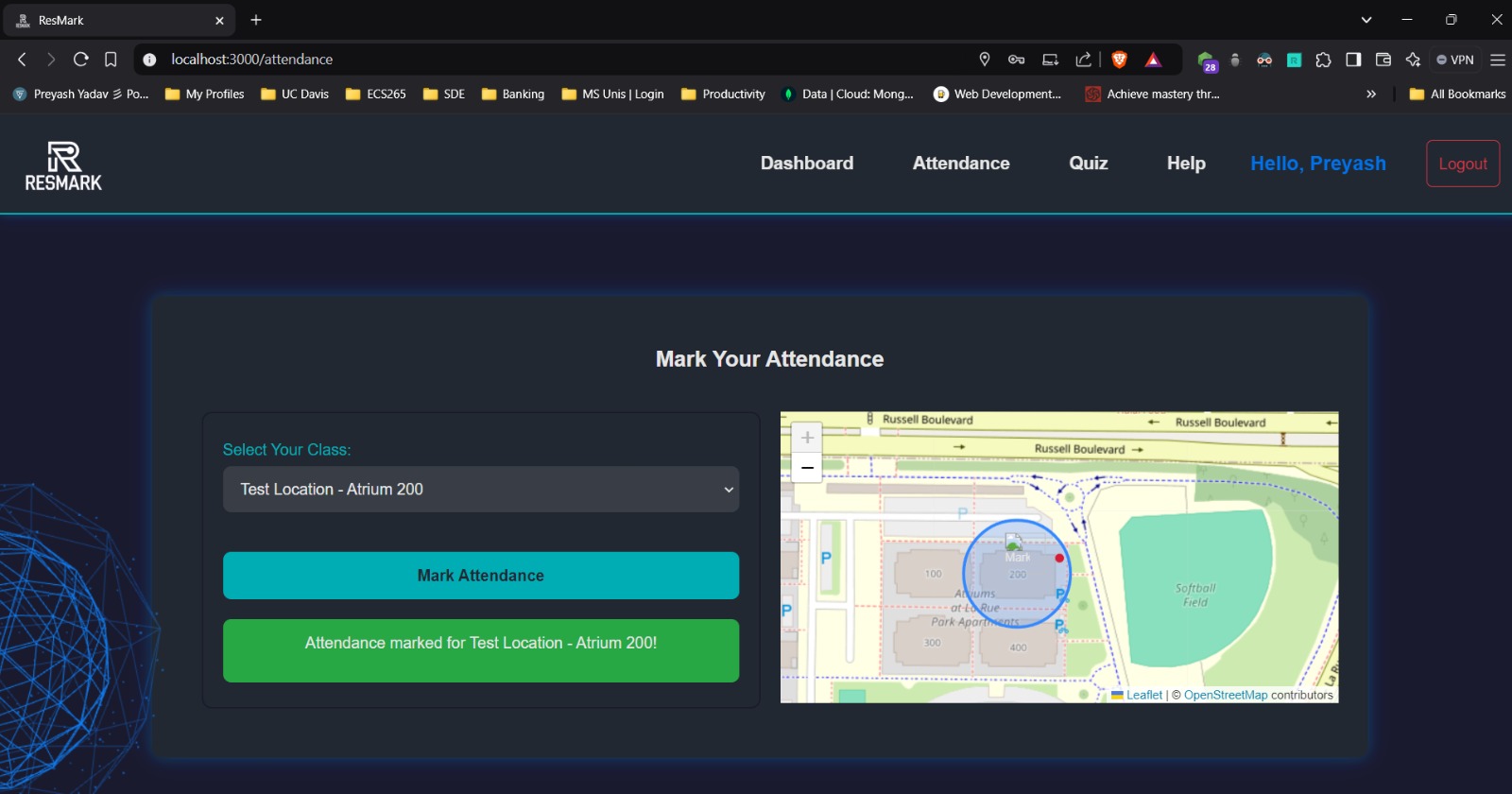Open the Brave Wallet icon
Viewport: 1512px width, 794px height.
coord(1383,60)
